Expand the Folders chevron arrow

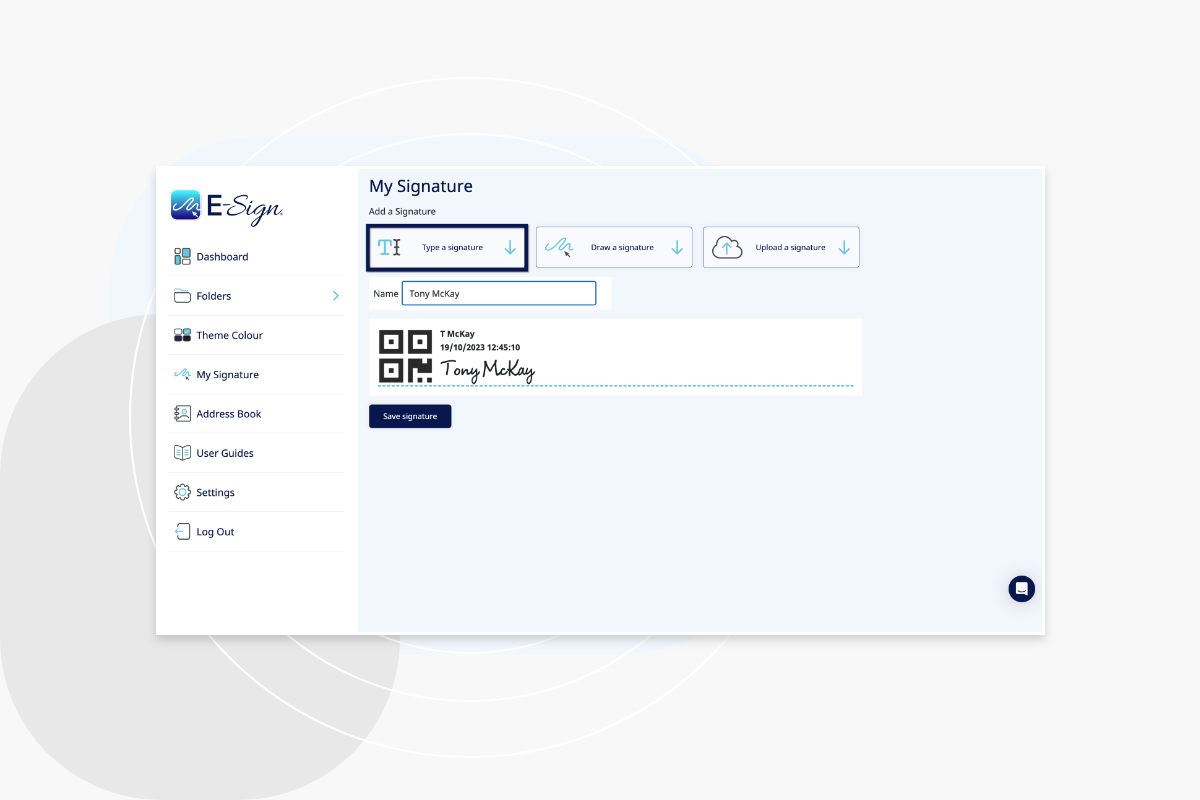point(336,296)
